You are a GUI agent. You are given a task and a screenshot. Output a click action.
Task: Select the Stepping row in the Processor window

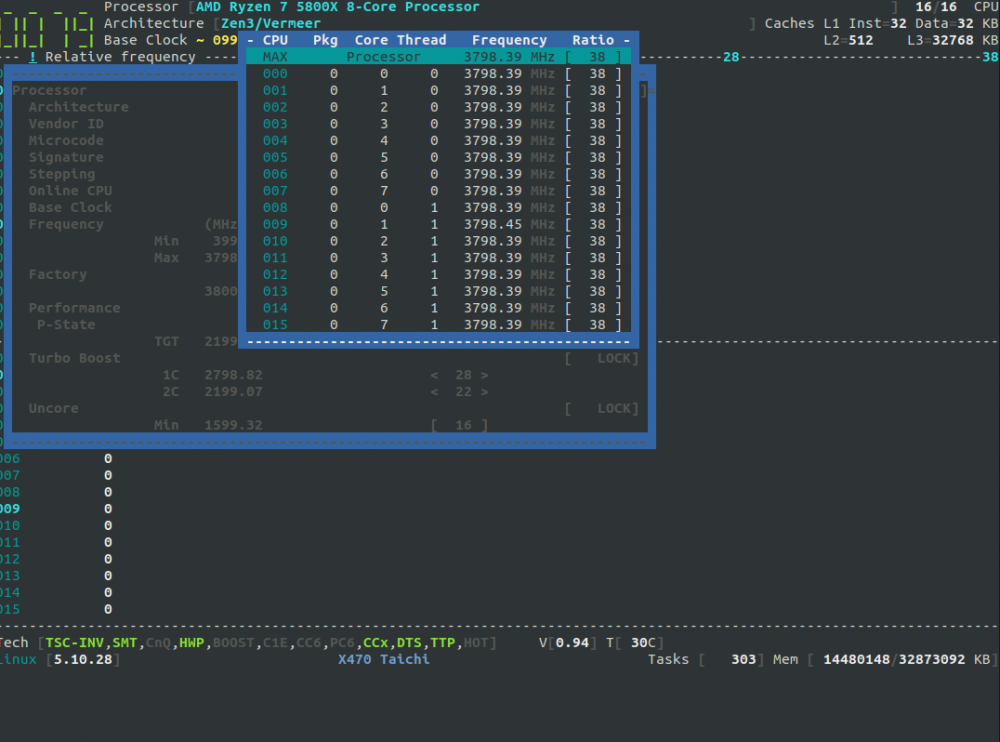point(62,174)
